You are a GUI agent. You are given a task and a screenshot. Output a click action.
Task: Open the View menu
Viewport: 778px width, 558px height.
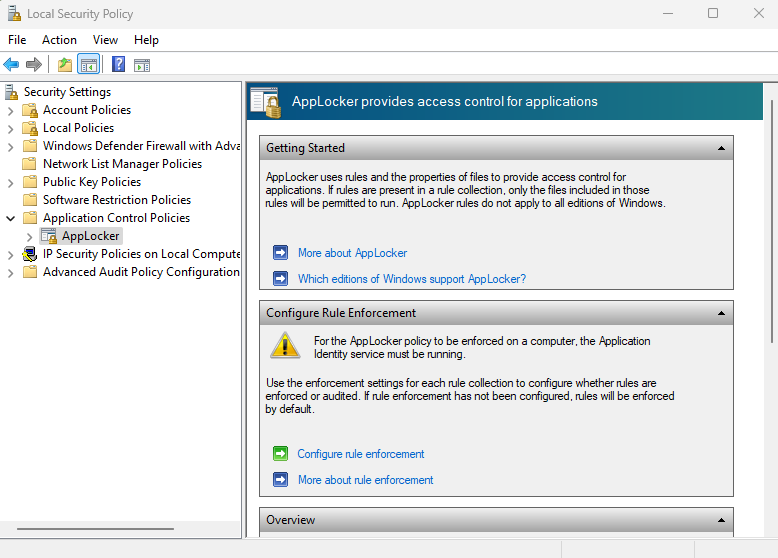[105, 40]
